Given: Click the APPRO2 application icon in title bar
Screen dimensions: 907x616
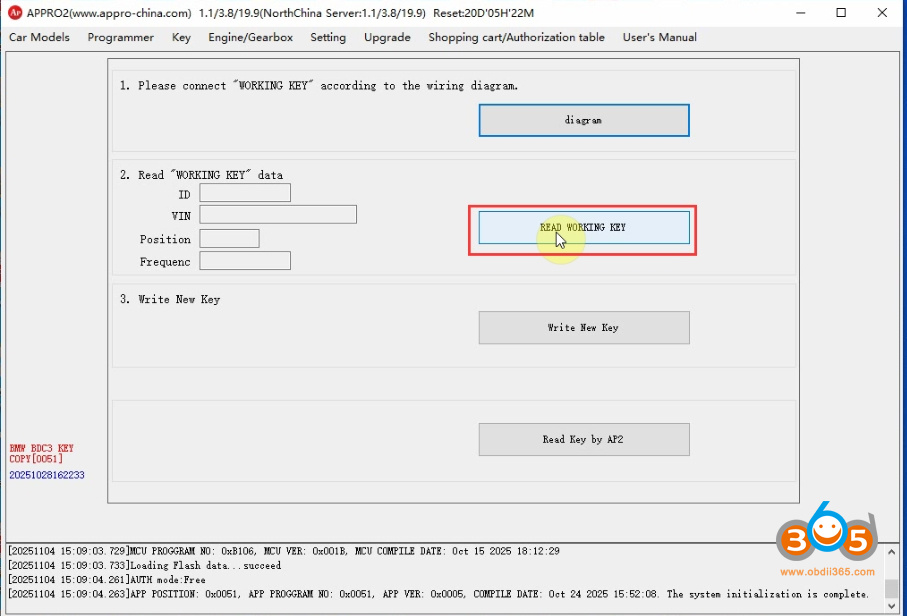Looking at the screenshot, I should click(14, 13).
